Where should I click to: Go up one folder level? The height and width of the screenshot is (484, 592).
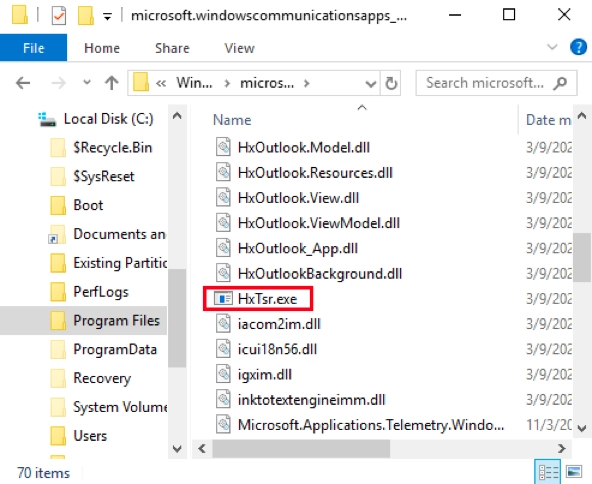pyautogui.click(x=111, y=83)
